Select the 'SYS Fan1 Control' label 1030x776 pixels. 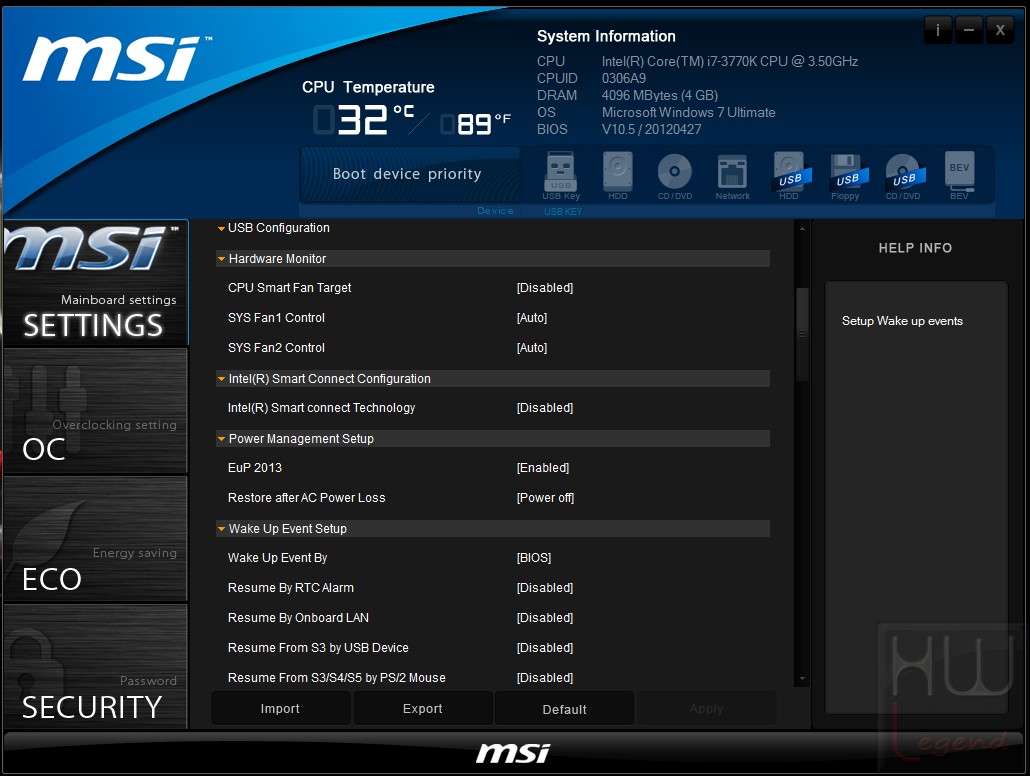[x=277, y=318]
